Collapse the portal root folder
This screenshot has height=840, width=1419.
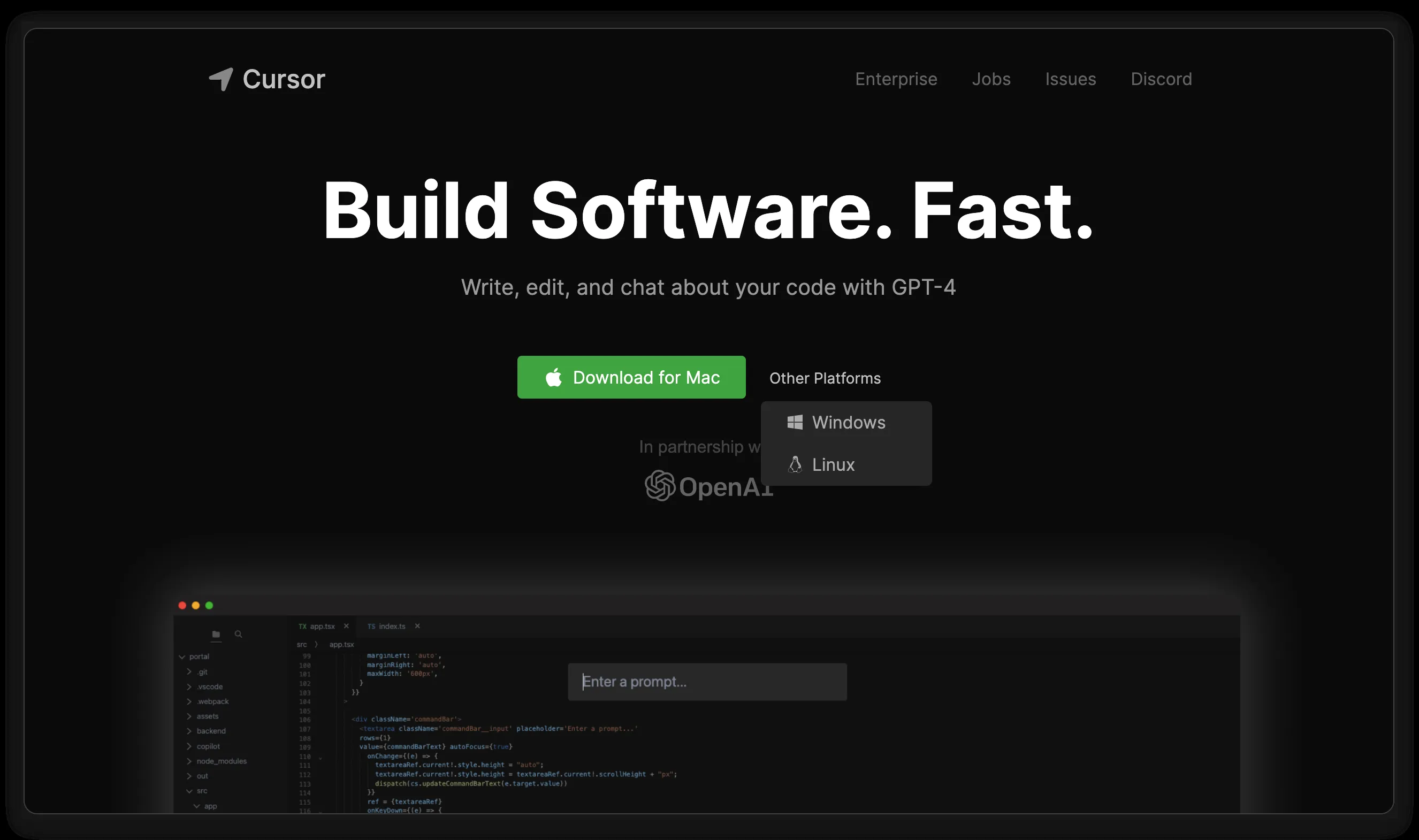click(x=182, y=656)
